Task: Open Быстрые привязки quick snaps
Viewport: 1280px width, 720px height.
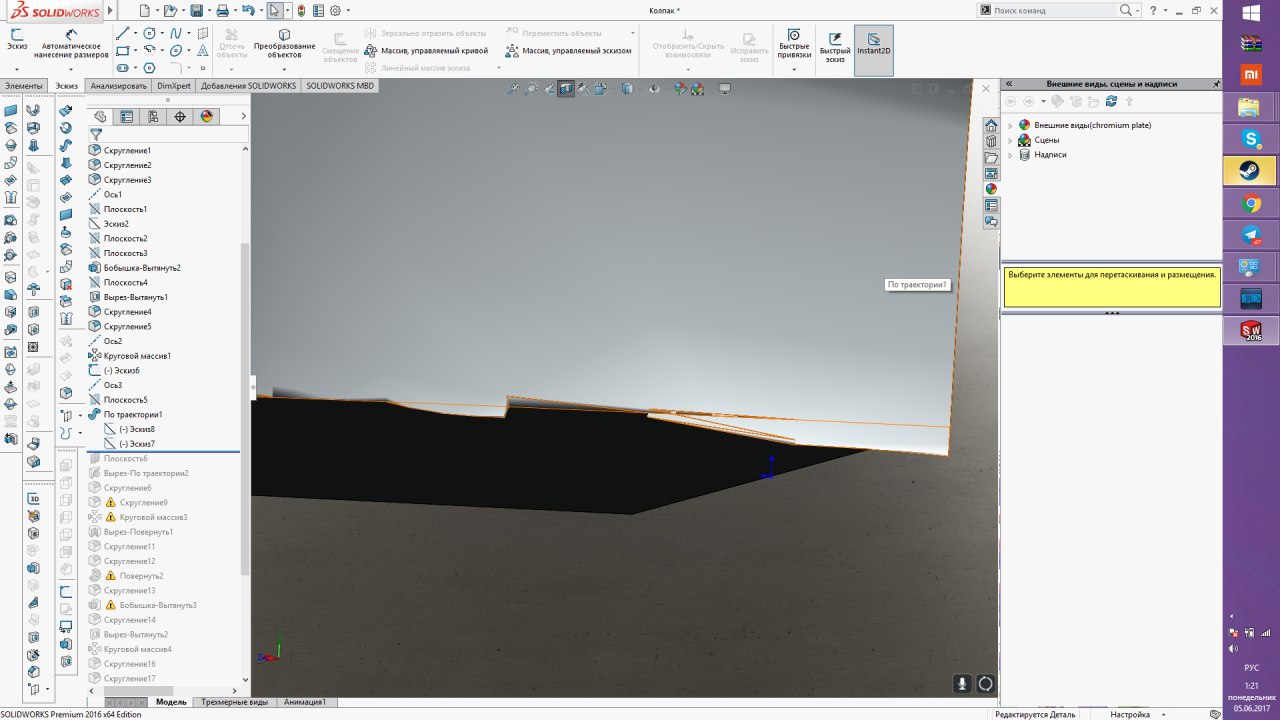Action: (794, 44)
